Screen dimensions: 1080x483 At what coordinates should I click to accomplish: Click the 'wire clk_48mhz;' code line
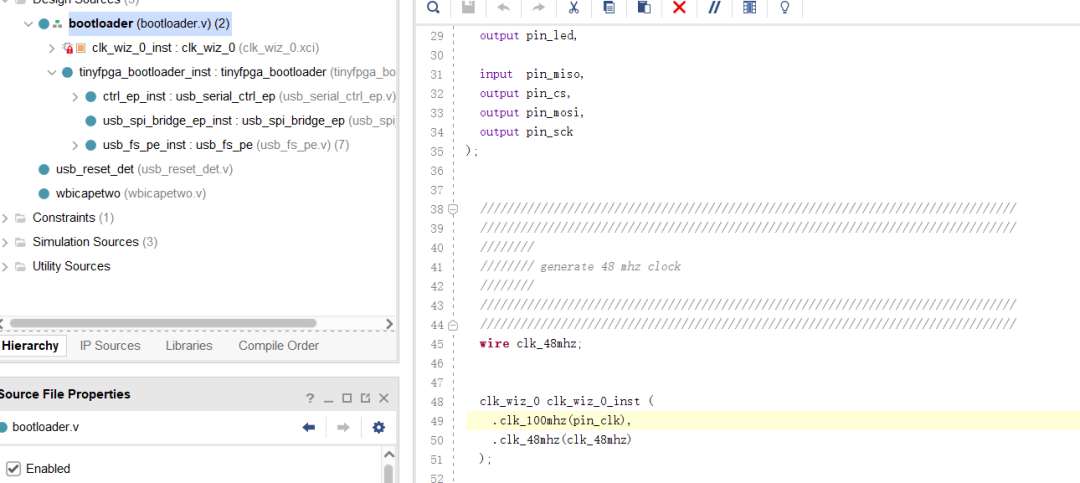[x=530, y=344]
